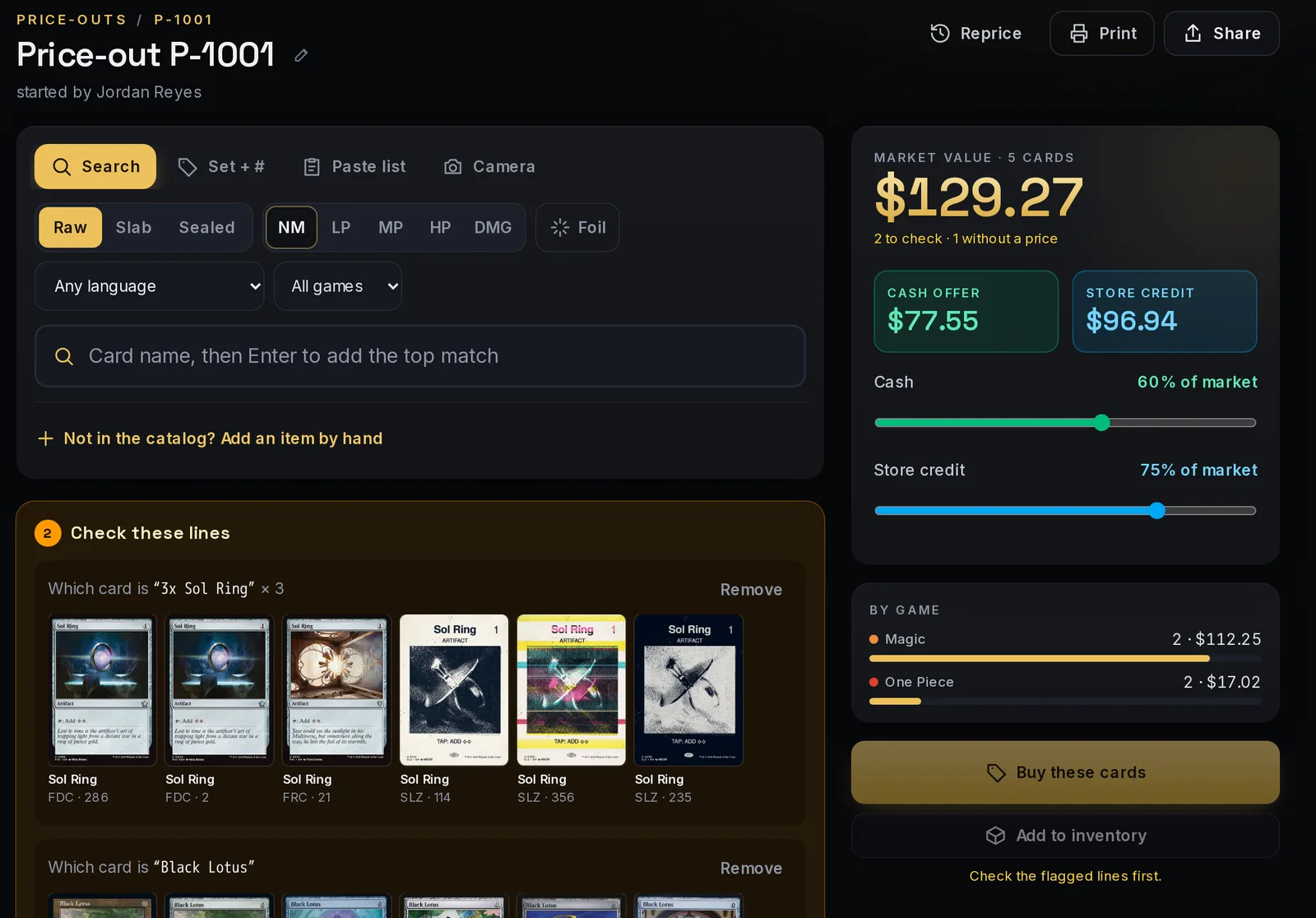The image size is (1316, 918).
Task: Toggle the Foil option
Action: click(577, 227)
